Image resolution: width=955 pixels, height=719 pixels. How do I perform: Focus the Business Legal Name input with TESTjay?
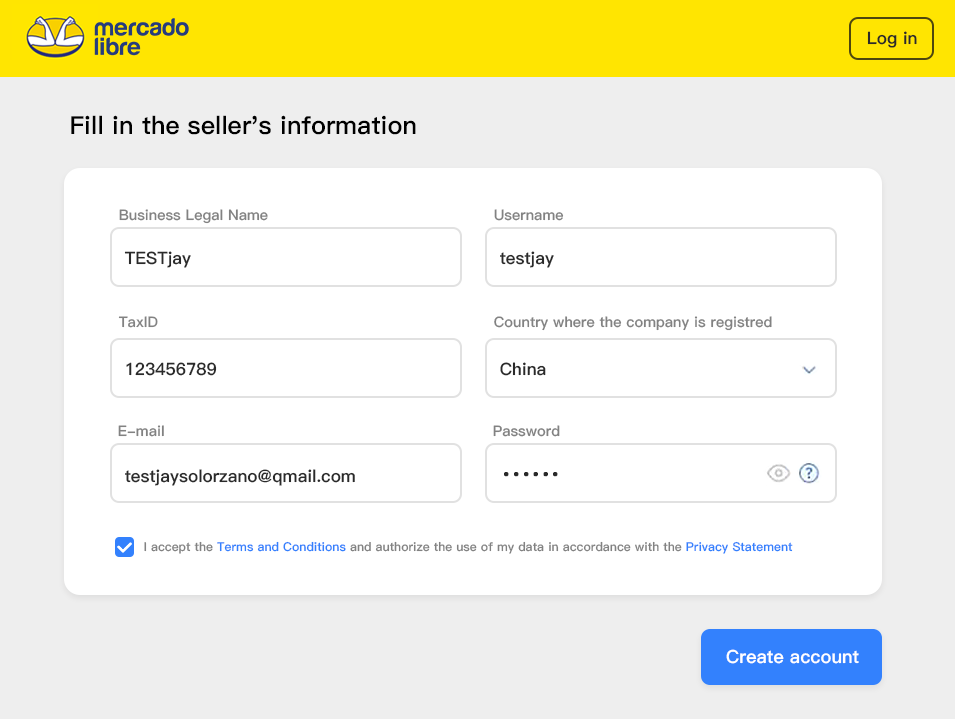click(x=285, y=258)
